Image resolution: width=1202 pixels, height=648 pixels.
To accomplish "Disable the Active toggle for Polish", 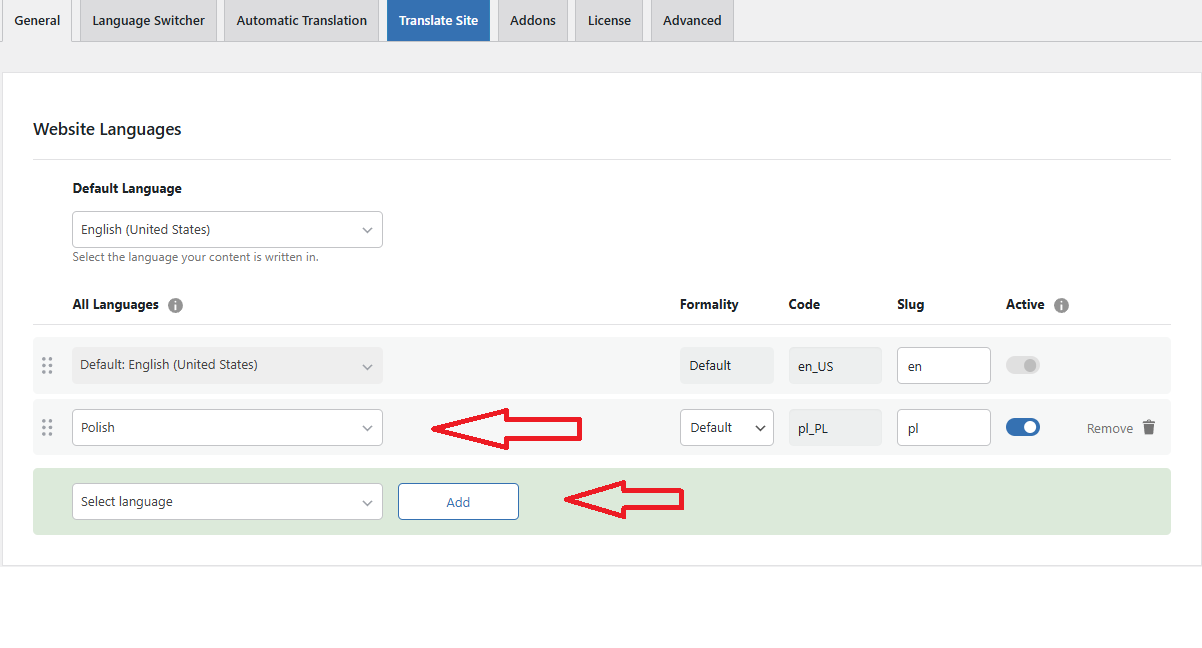I will 1023,426.
